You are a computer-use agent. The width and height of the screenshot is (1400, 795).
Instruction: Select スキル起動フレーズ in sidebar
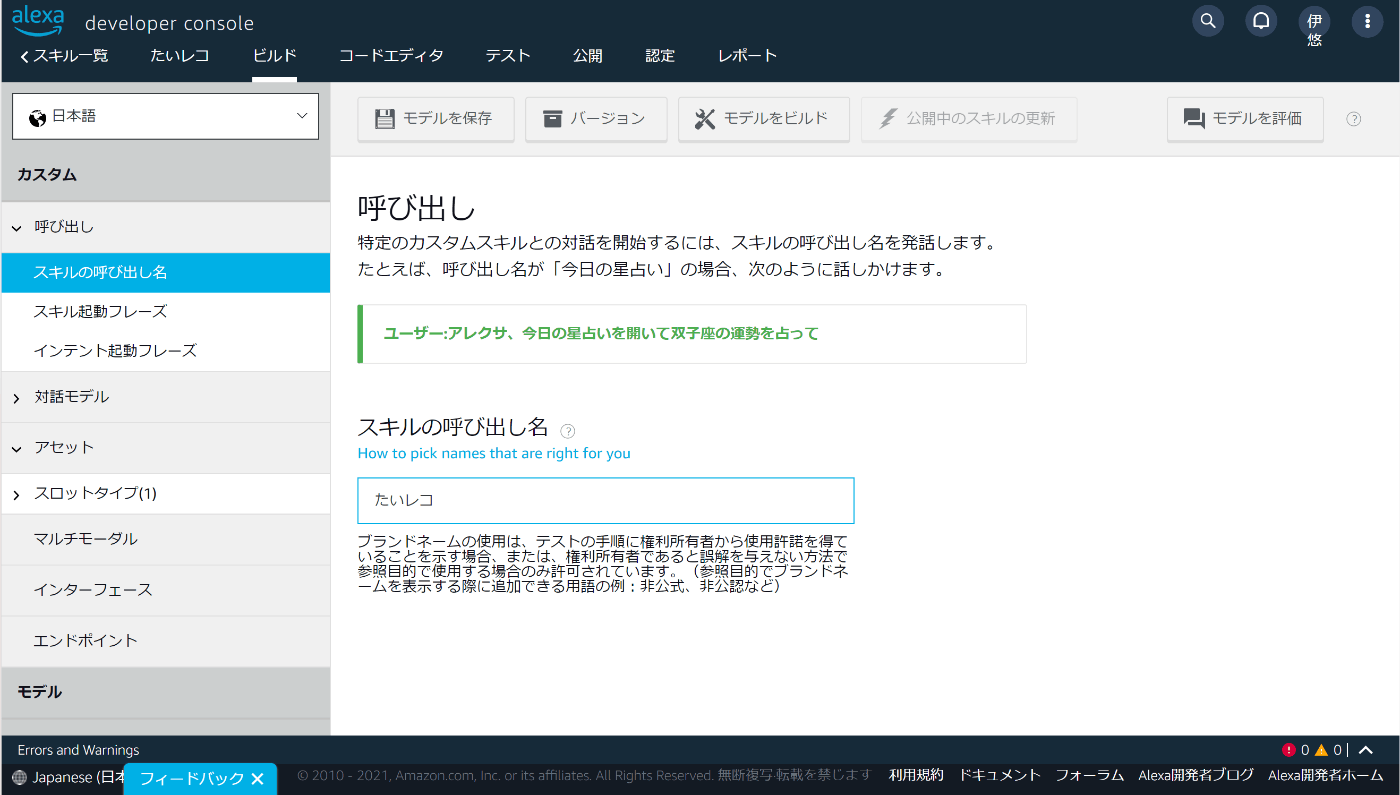coord(165,311)
